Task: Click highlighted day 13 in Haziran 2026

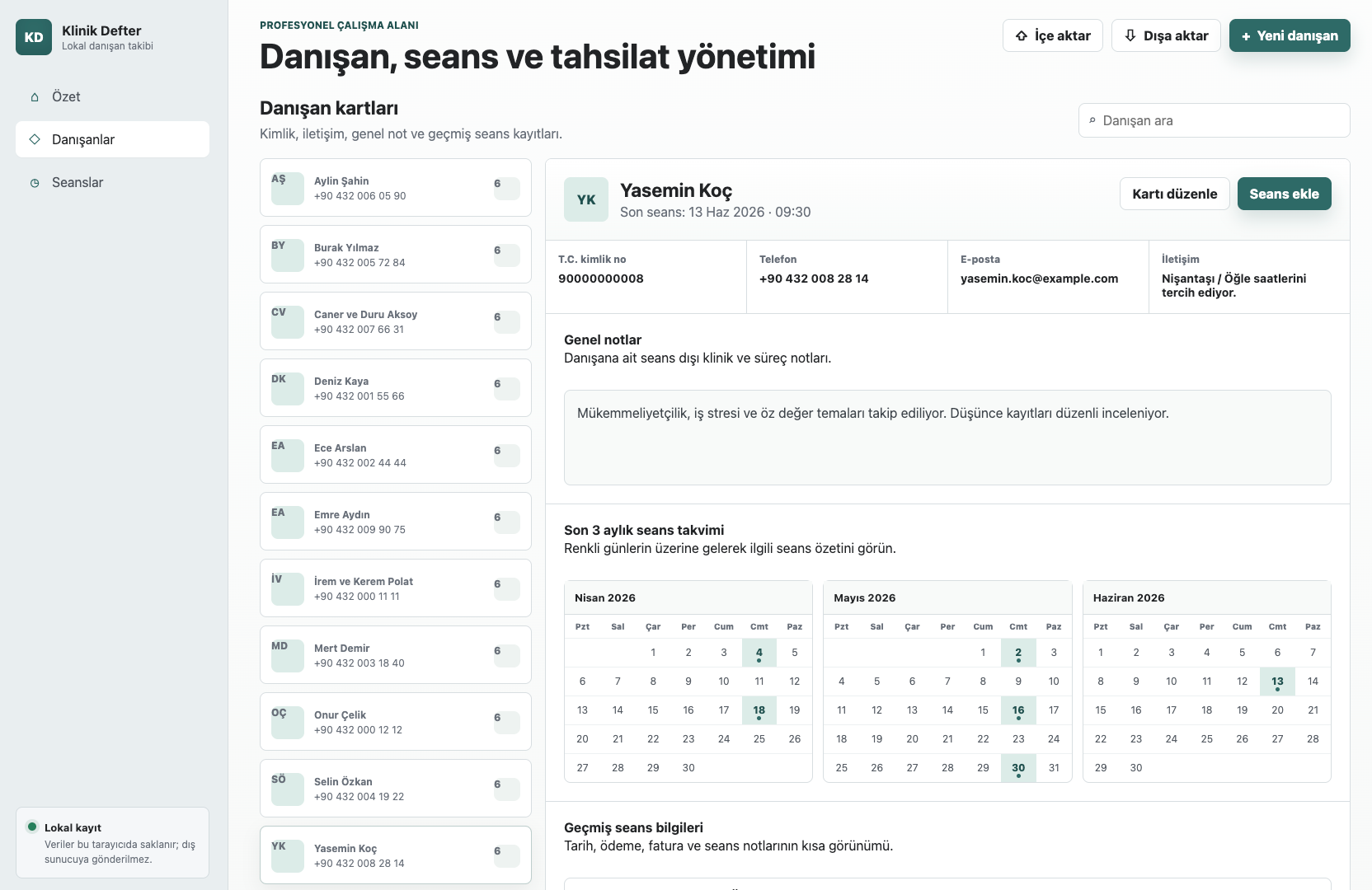Action: (x=1277, y=682)
